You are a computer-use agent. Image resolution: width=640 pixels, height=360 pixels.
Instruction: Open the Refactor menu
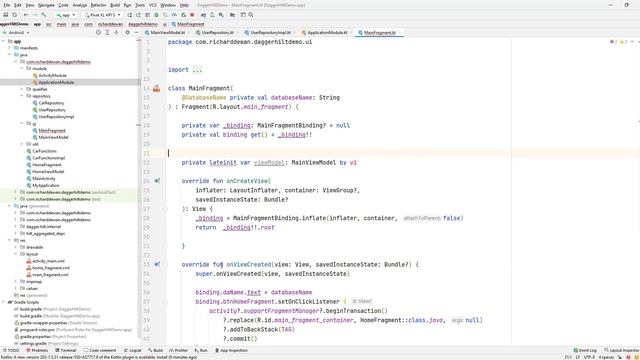tap(98, 5)
